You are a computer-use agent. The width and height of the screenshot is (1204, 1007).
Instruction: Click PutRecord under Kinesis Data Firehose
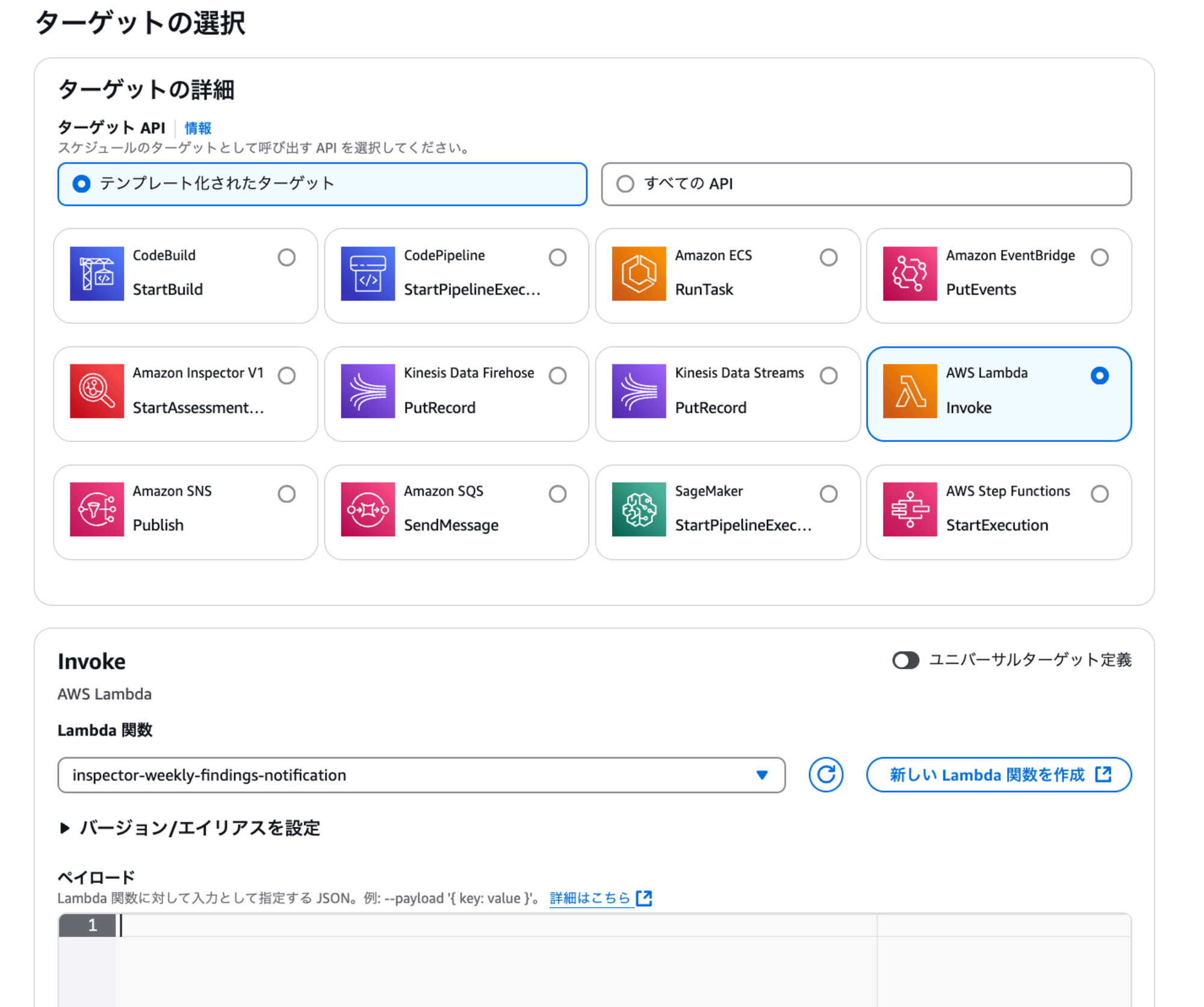coord(439,408)
